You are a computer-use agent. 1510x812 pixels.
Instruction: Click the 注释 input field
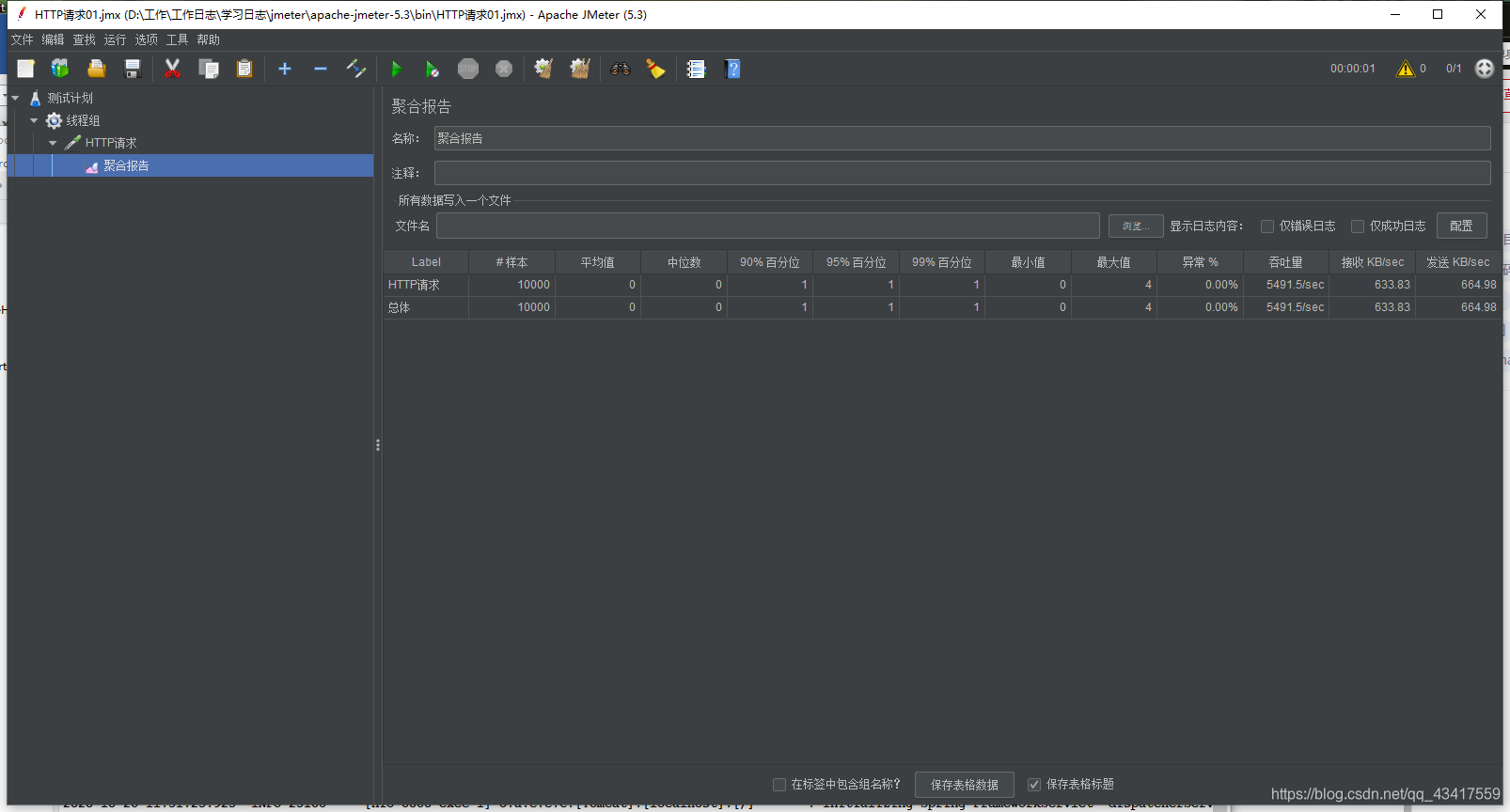962,173
